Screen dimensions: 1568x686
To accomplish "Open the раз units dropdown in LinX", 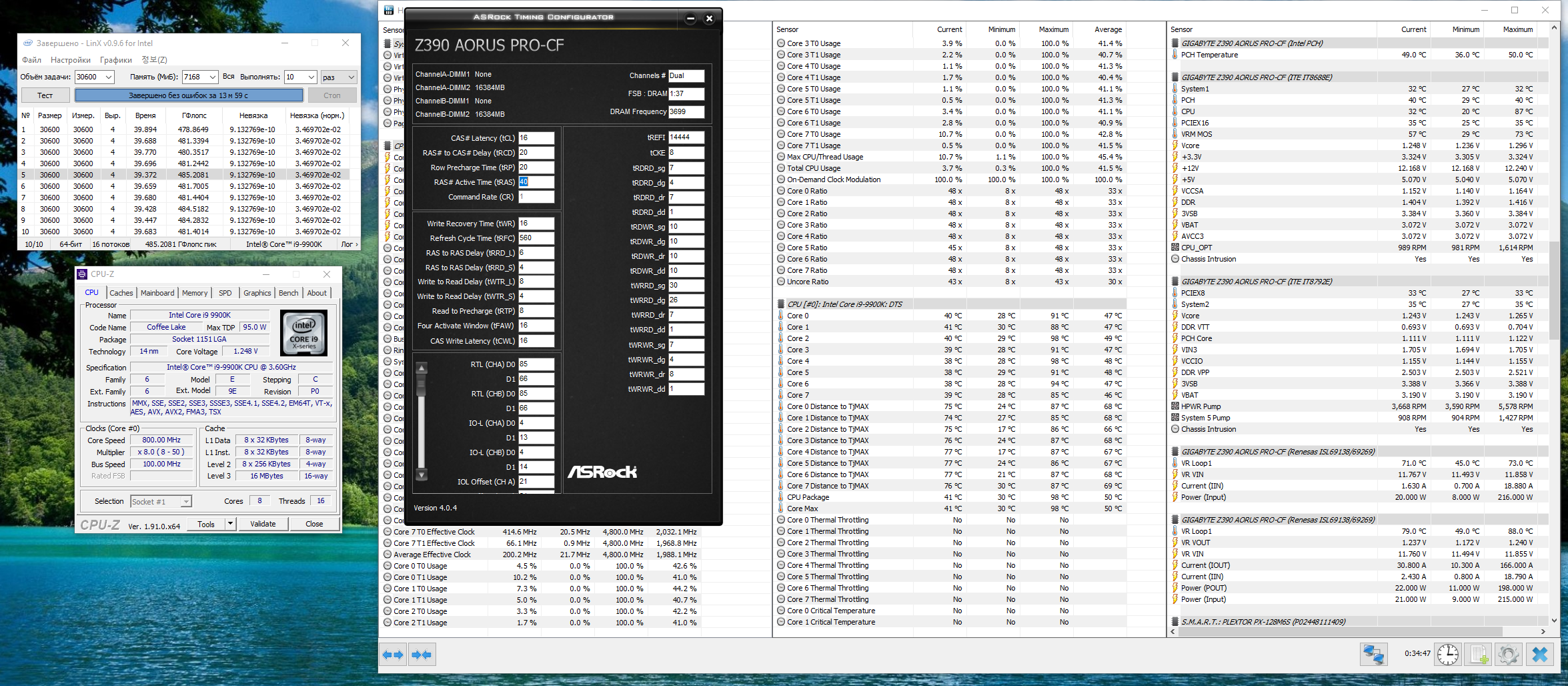I will (351, 77).
